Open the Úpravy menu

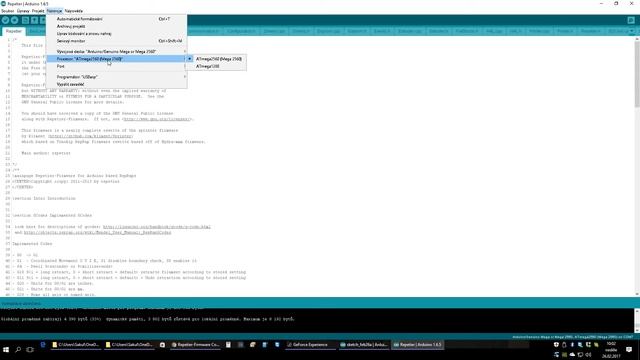coord(23,11)
